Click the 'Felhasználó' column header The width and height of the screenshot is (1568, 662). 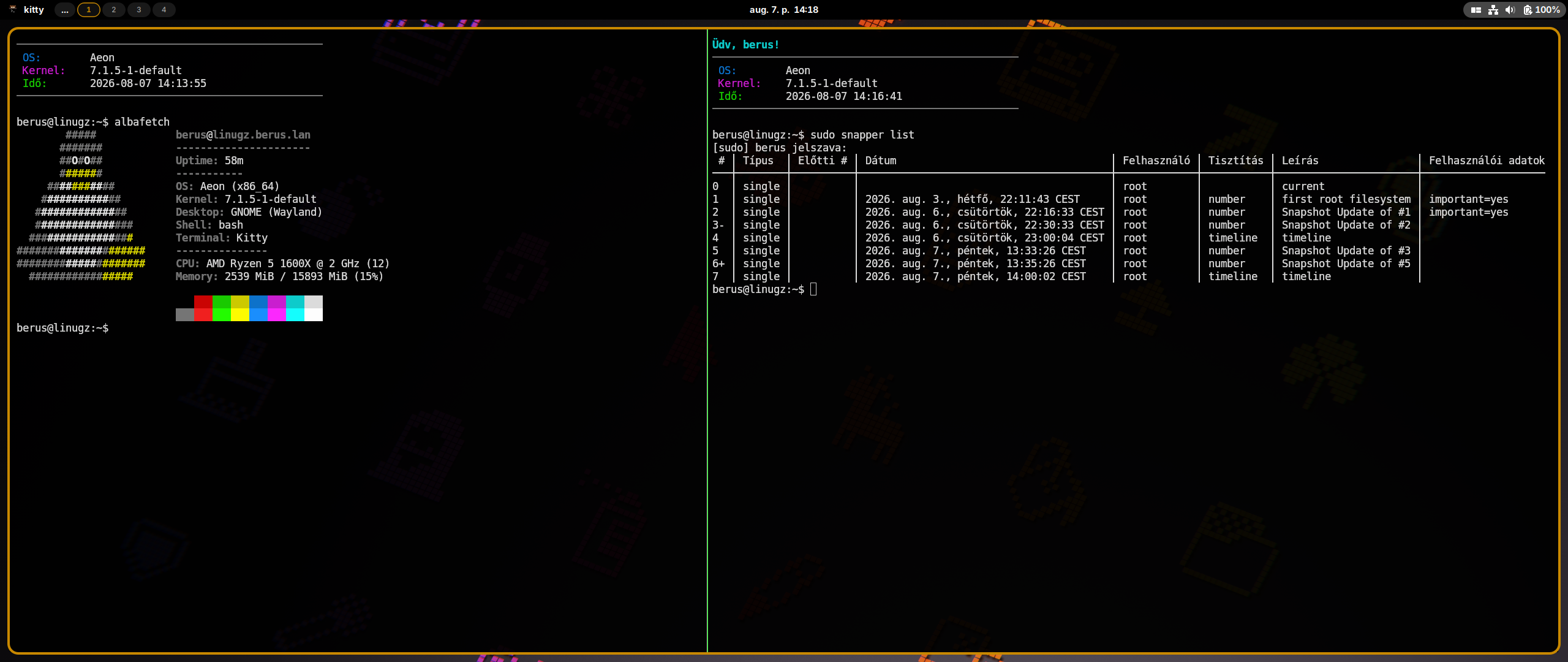coord(1156,161)
